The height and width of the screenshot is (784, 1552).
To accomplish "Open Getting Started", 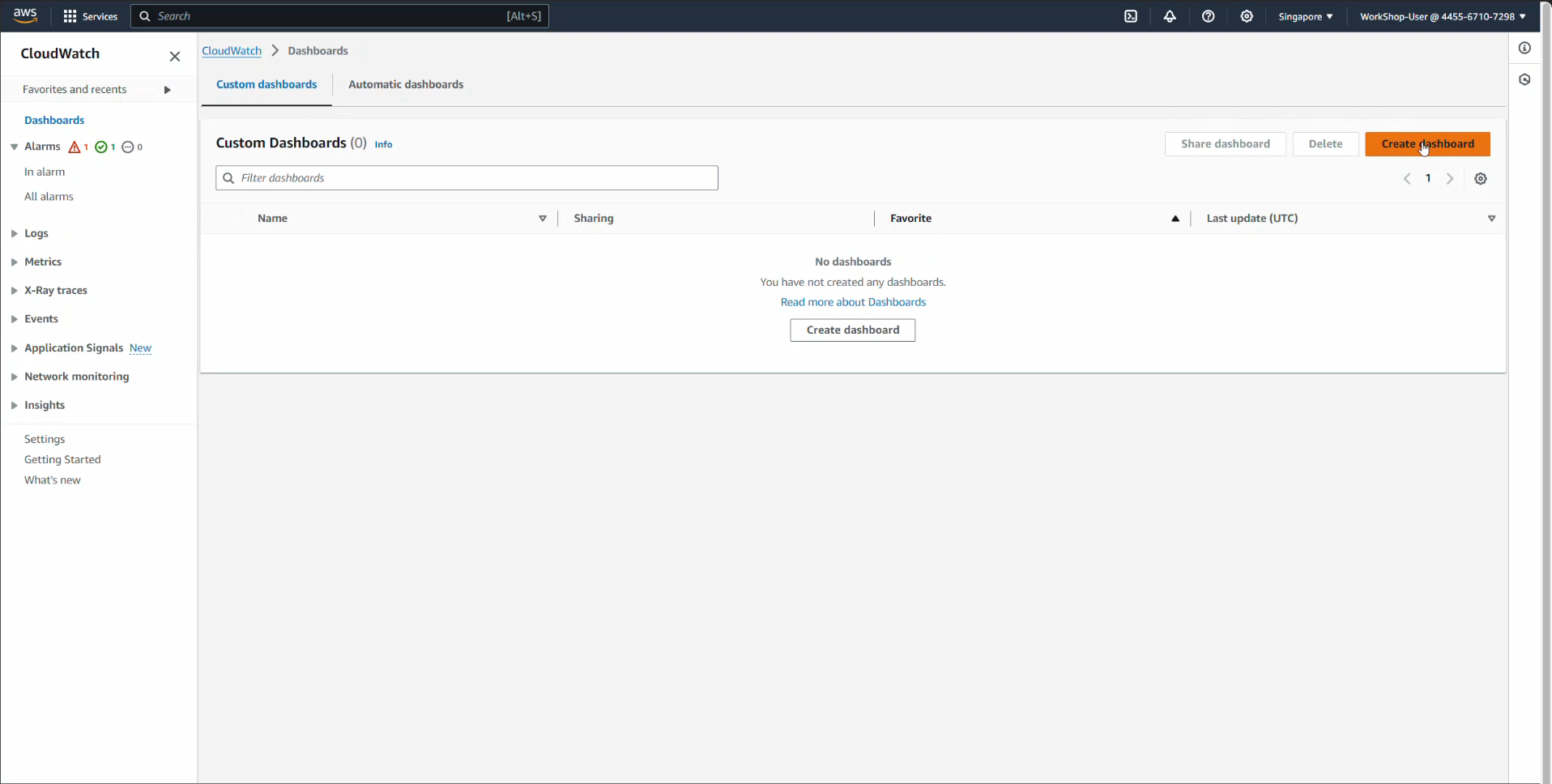I will click(x=62, y=459).
